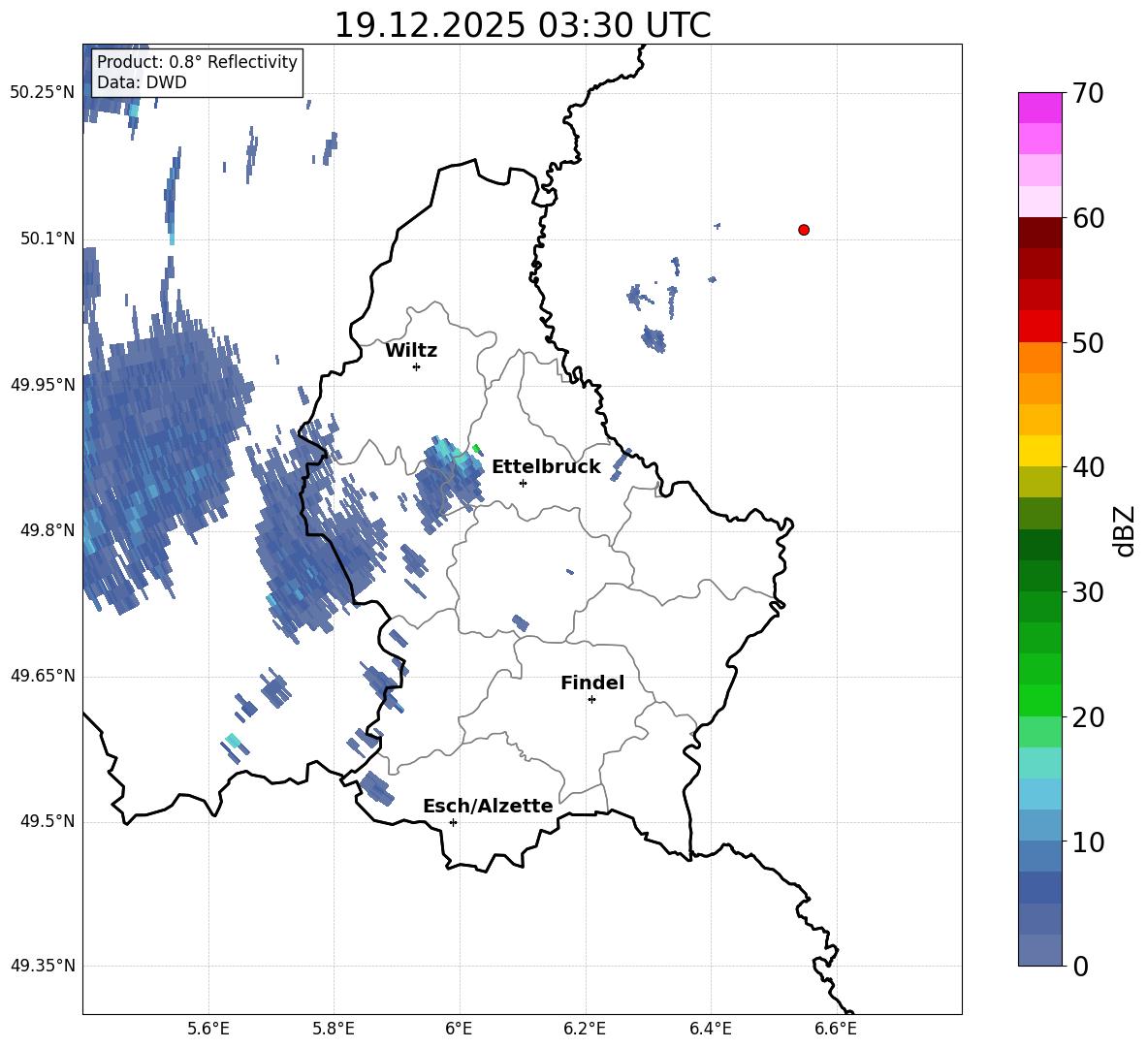Viewport: 1148px width, 1048px height.
Task: Click the orange band below 50 dBZ
Action: pyautogui.click(x=1040, y=358)
